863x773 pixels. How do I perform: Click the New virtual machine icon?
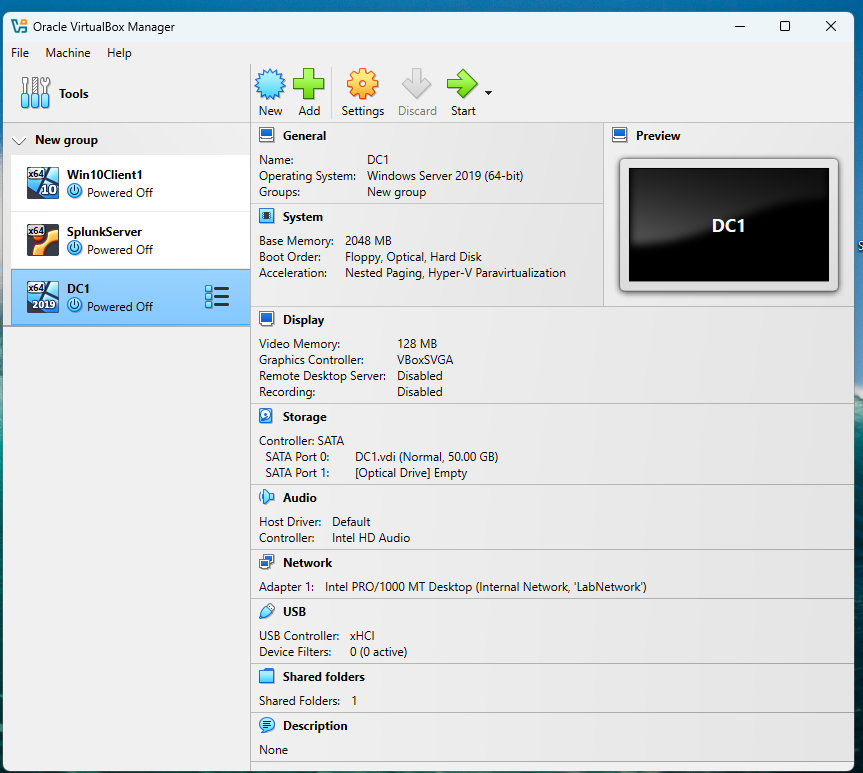(x=270, y=84)
